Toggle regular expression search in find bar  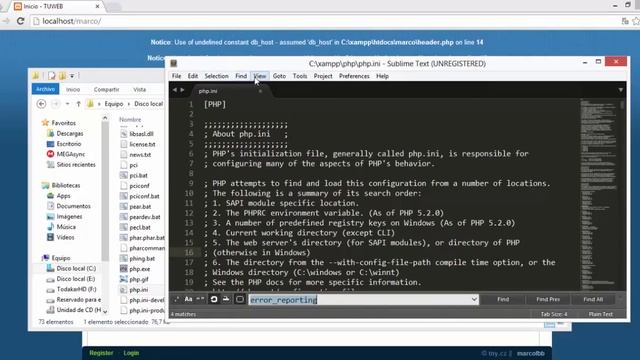click(x=176, y=299)
